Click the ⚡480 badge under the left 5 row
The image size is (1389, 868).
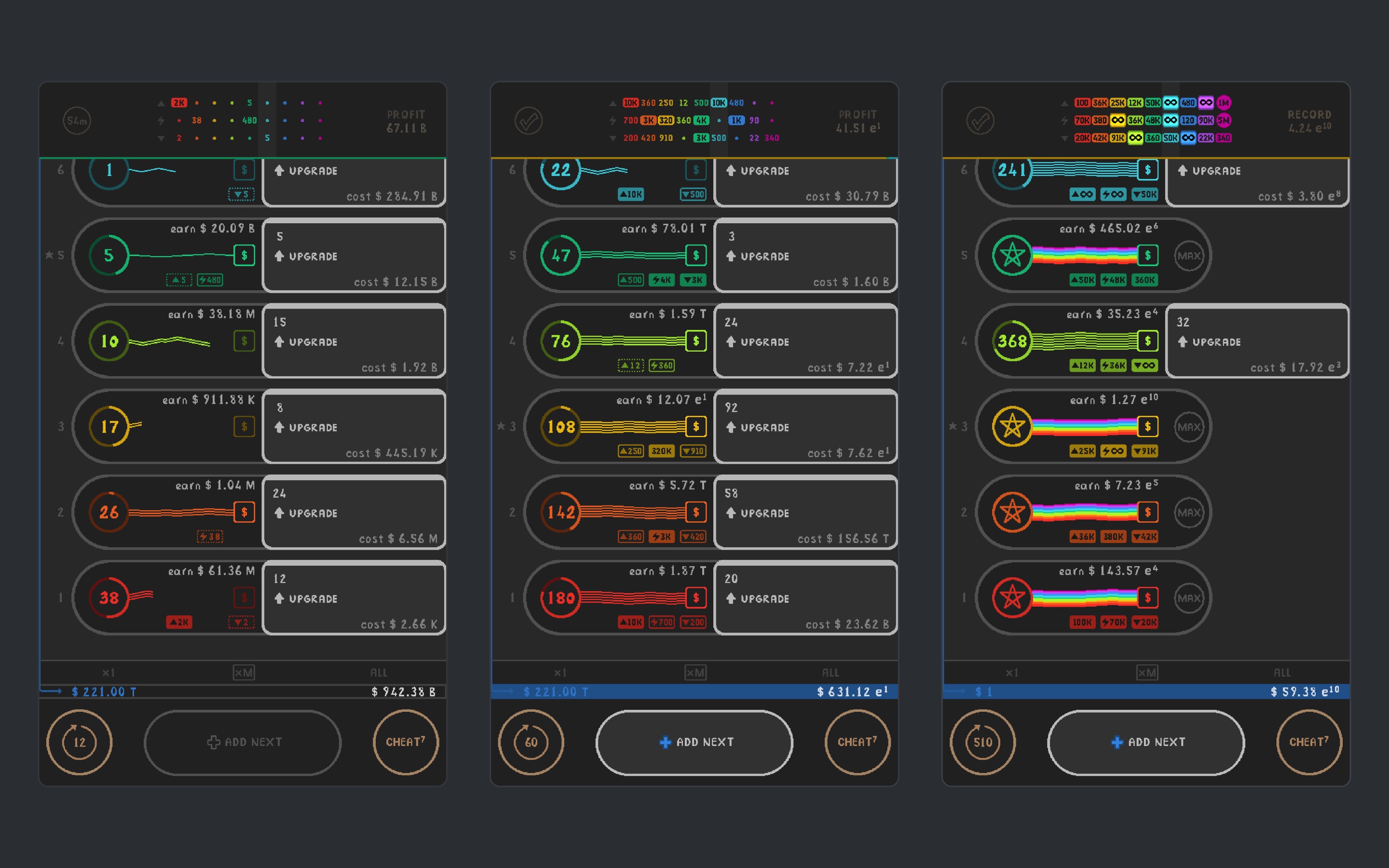pos(210,280)
